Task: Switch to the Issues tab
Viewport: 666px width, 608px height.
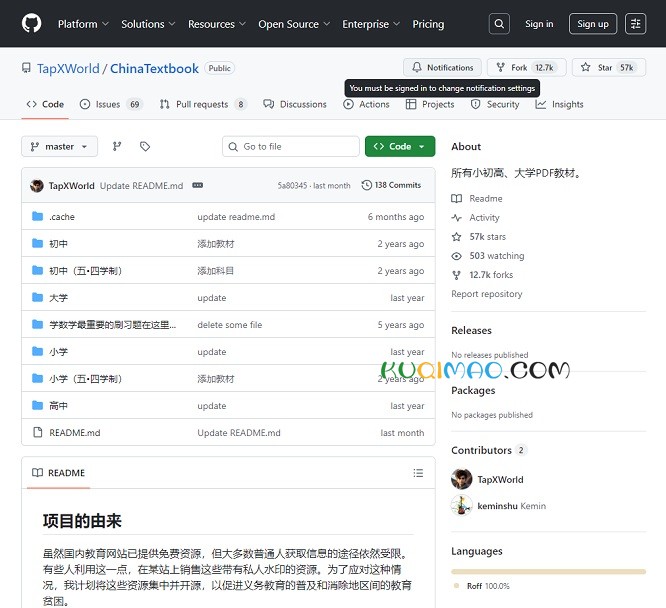Action: click(111, 104)
